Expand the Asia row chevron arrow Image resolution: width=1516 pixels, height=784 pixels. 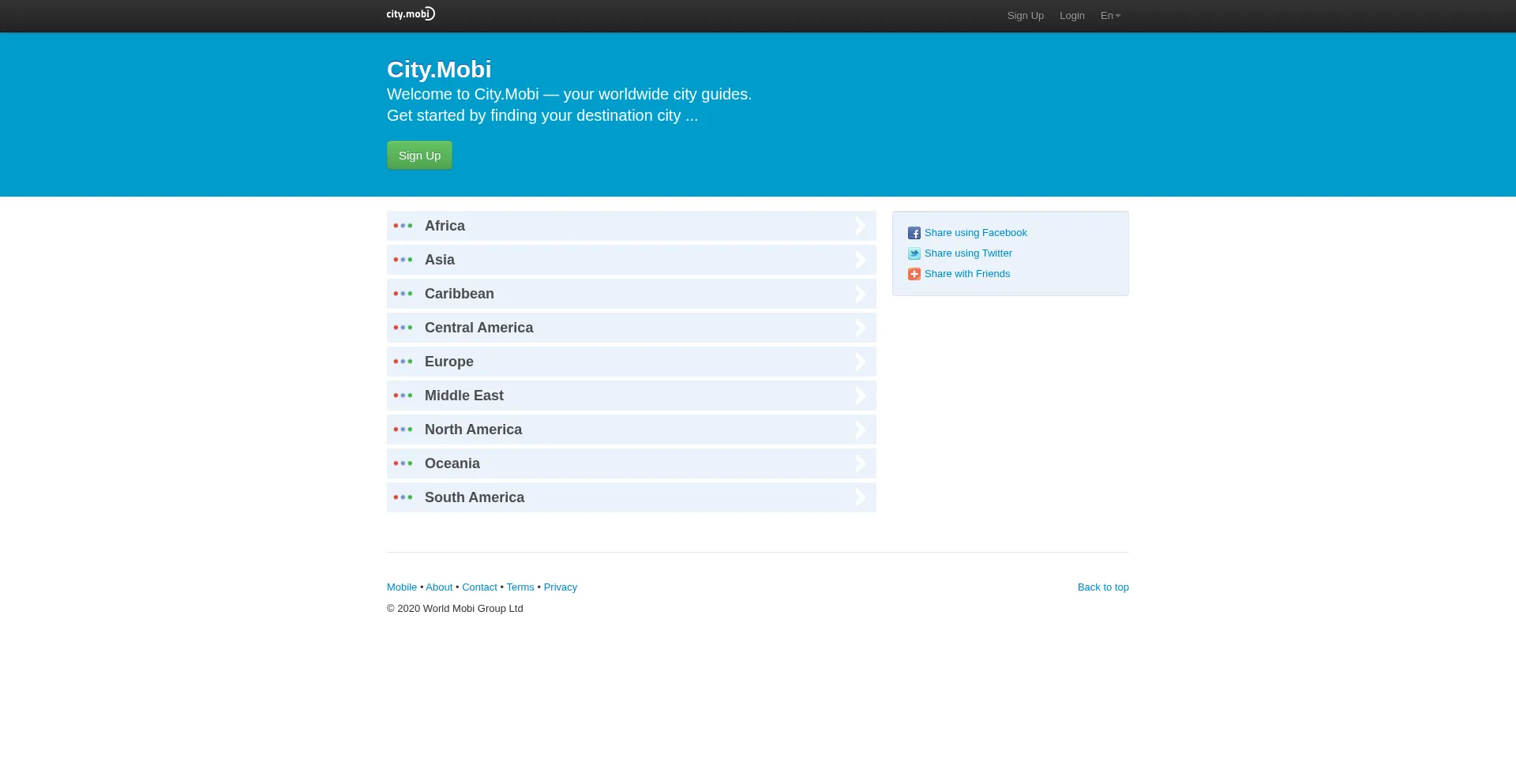click(x=861, y=260)
